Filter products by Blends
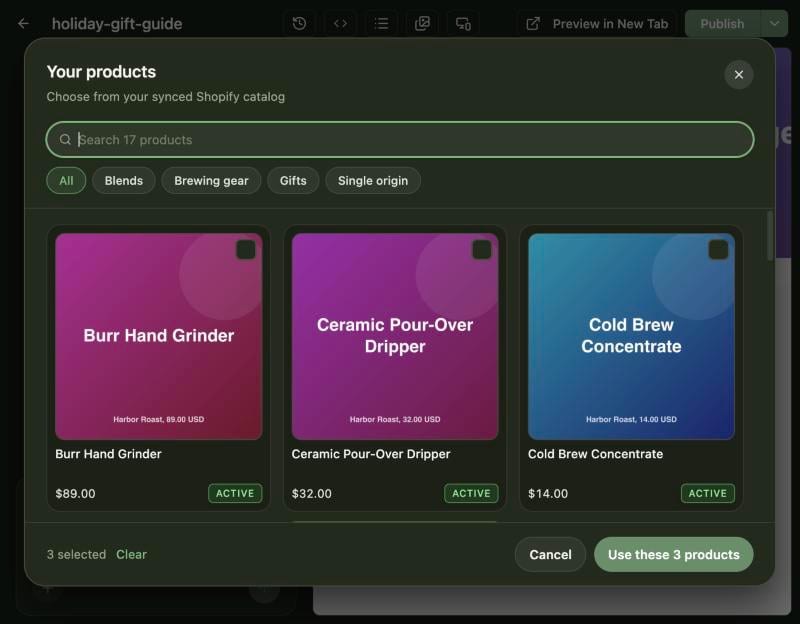Image resolution: width=800 pixels, height=624 pixels. pyautogui.click(x=123, y=181)
